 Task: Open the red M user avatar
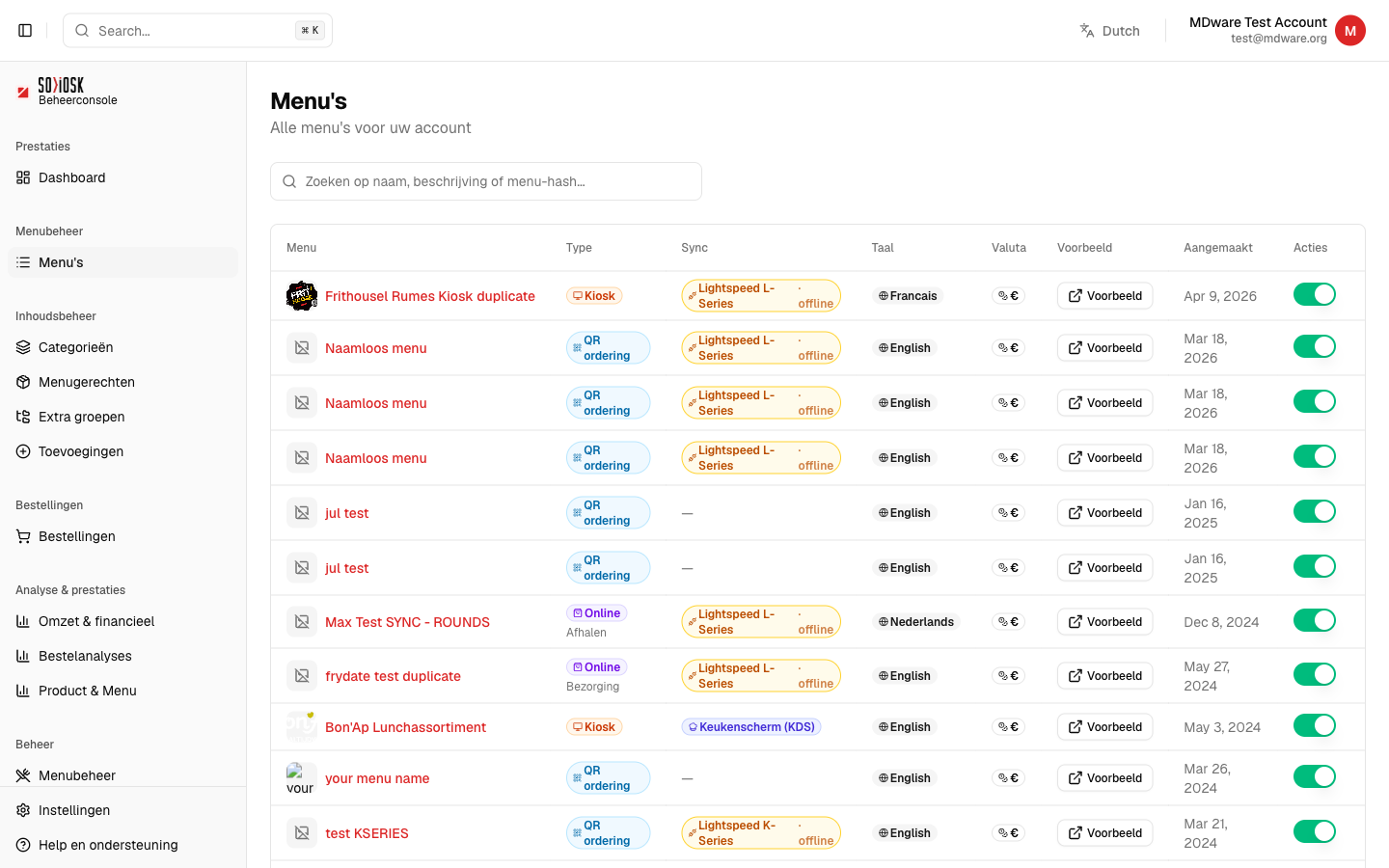pyautogui.click(x=1350, y=31)
